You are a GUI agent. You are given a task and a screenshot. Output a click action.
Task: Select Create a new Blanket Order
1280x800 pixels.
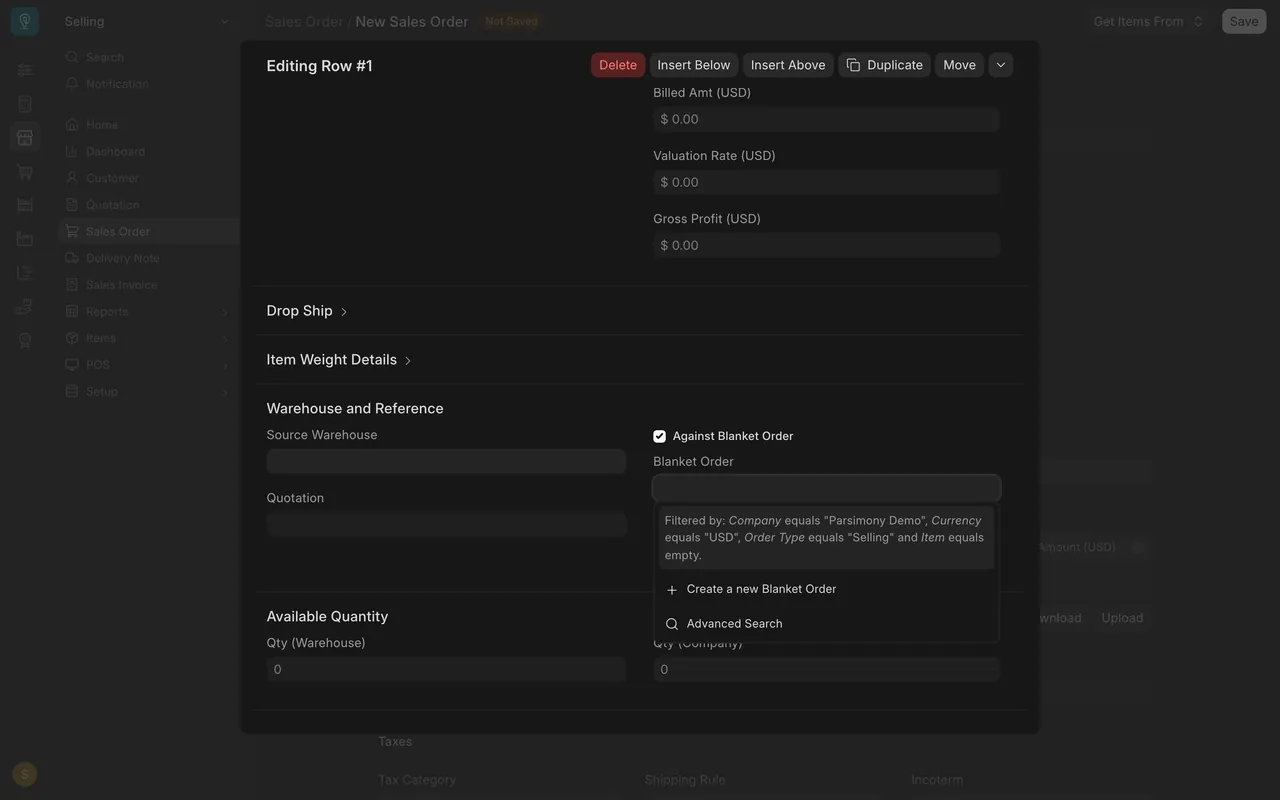click(826, 589)
